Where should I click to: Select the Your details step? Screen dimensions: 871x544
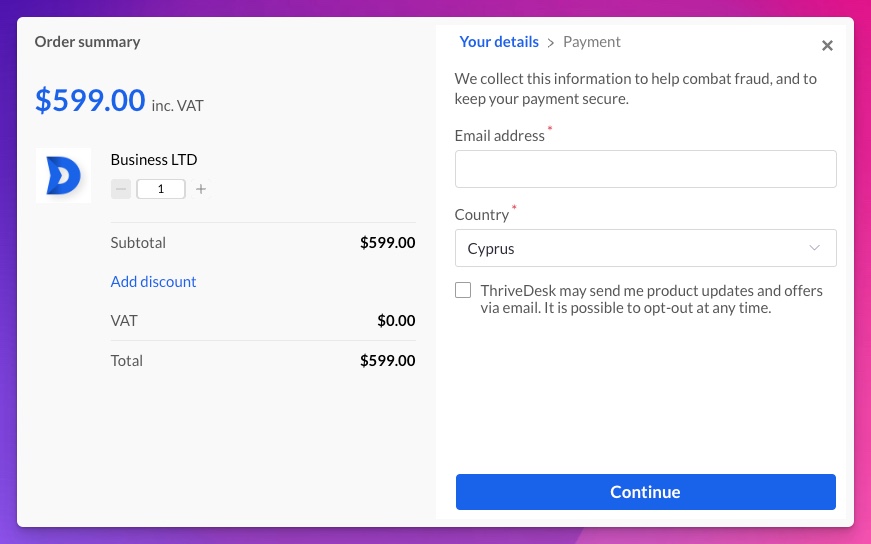point(499,42)
